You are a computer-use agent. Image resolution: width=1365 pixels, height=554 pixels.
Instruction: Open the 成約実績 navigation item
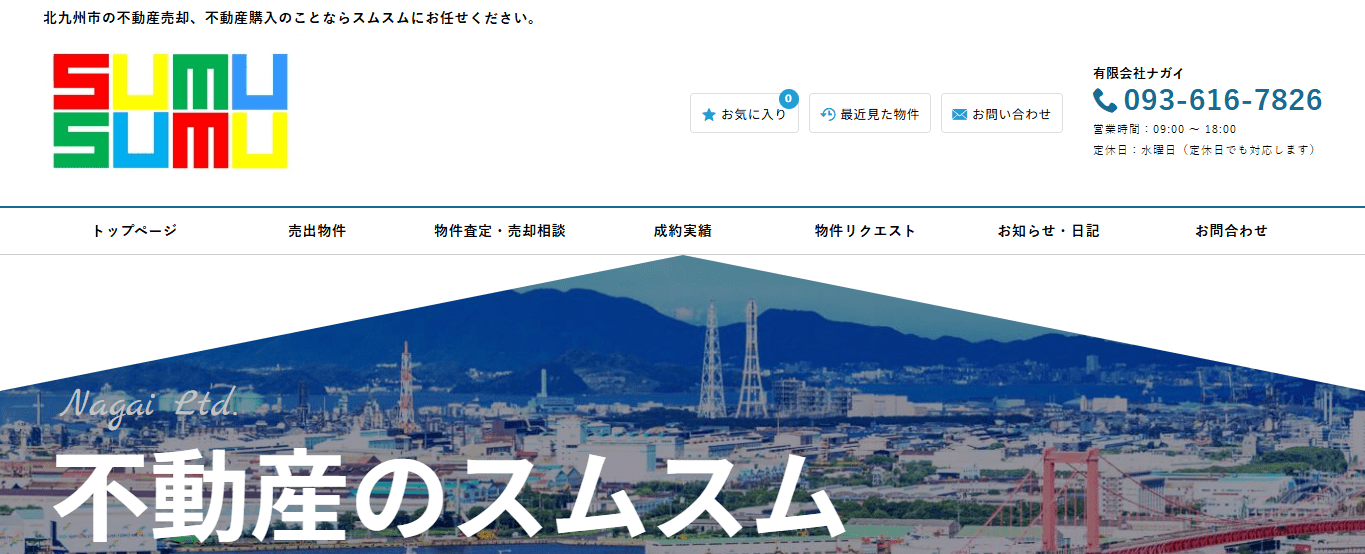pos(683,231)
